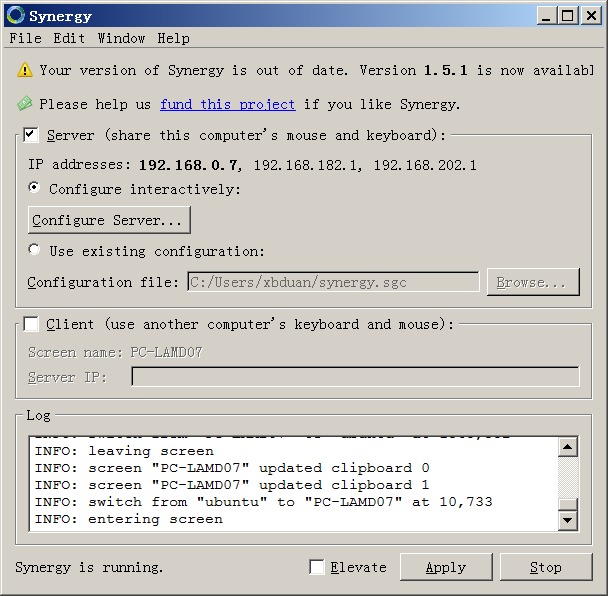Follow the 'fund this project' link
The image size is (608, 596).
pyautogui.click(x=228, y=104)
